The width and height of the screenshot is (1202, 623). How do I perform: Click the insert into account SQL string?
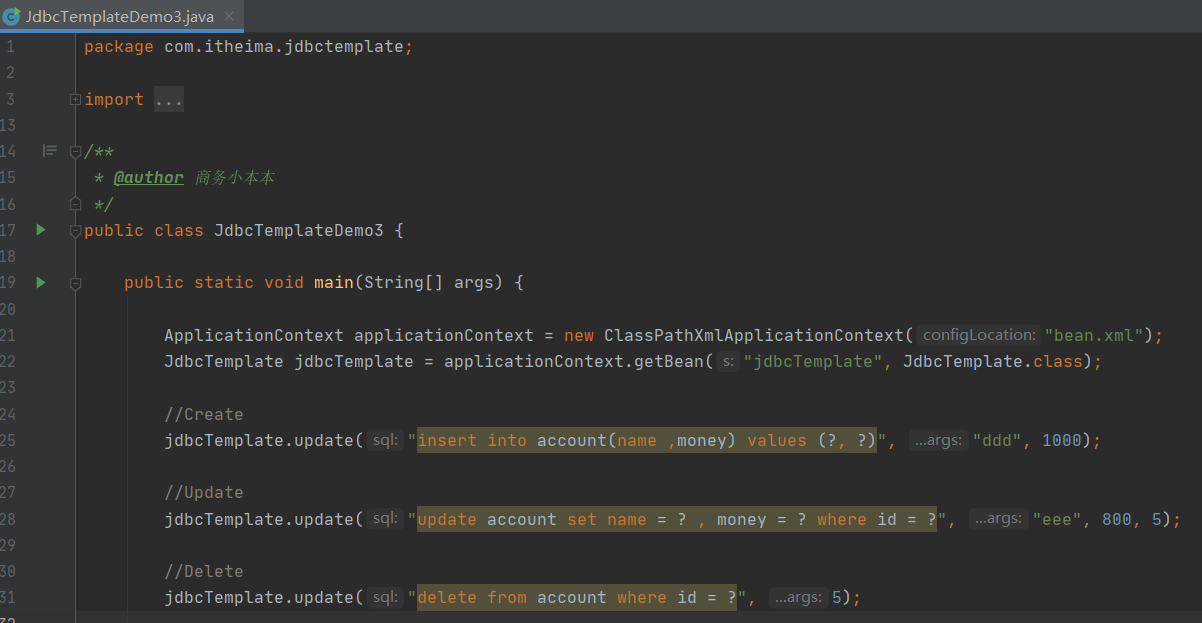click(647, 440)
